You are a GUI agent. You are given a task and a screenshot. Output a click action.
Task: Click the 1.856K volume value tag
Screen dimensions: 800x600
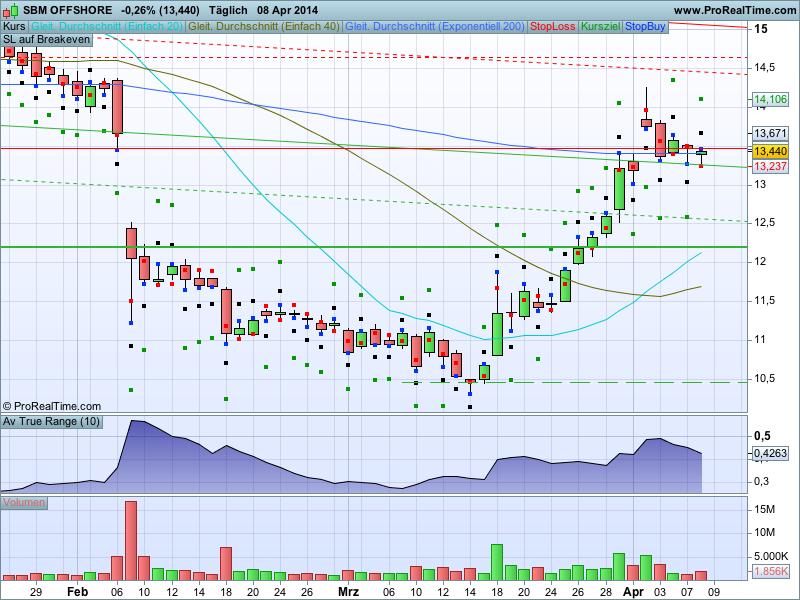pos(770,571)
